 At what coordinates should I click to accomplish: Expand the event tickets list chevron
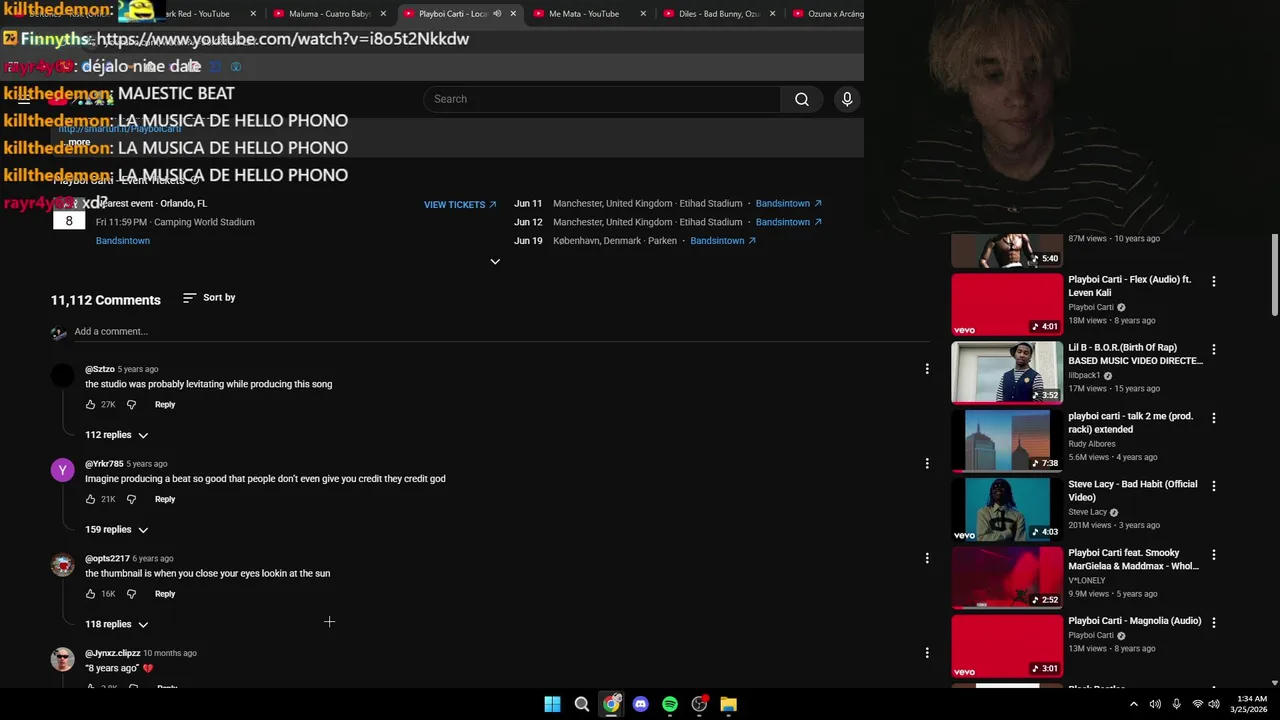tap(495, 261)
